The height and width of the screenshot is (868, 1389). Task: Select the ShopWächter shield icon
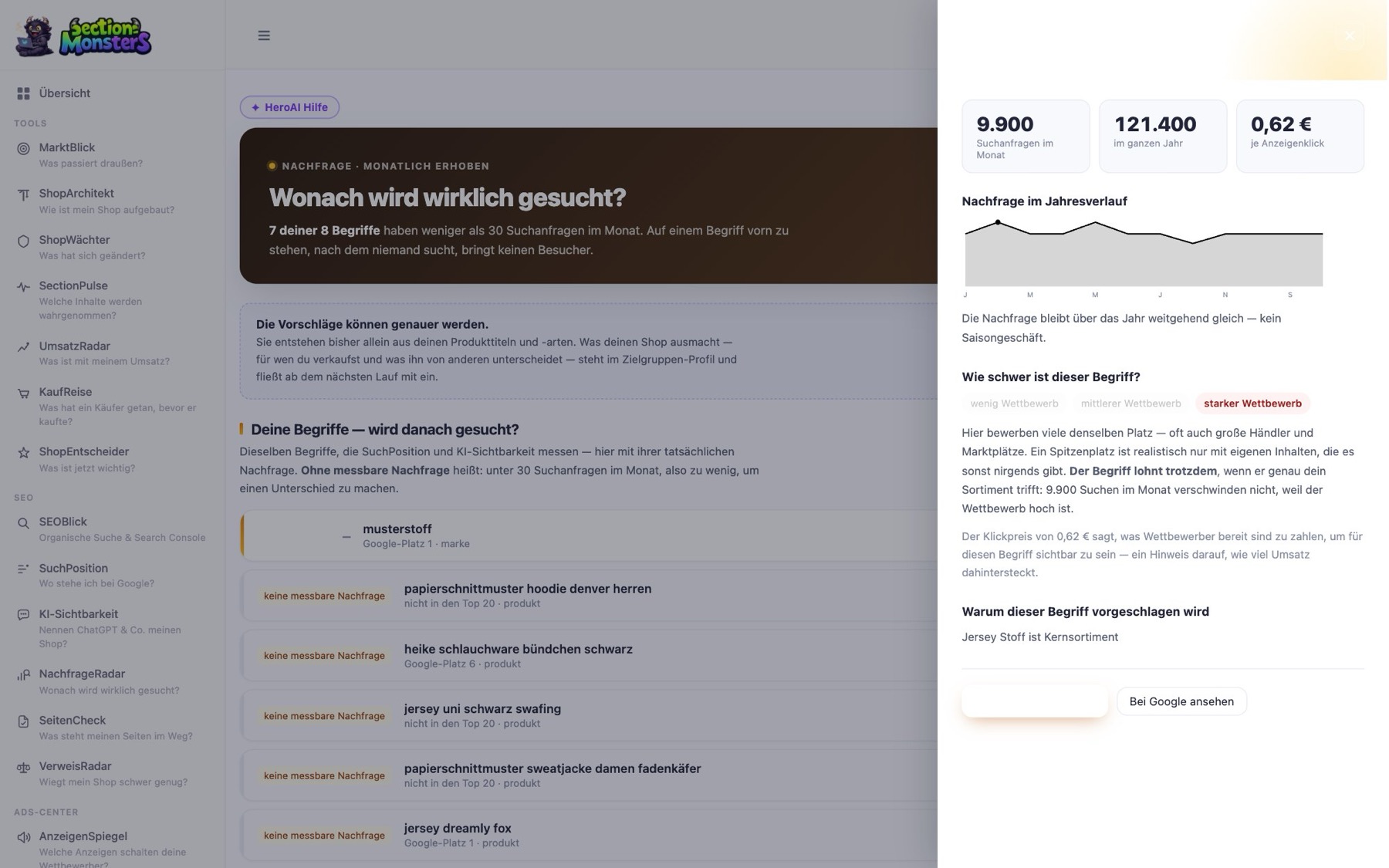pyautogui.click(x=23, y=241)
